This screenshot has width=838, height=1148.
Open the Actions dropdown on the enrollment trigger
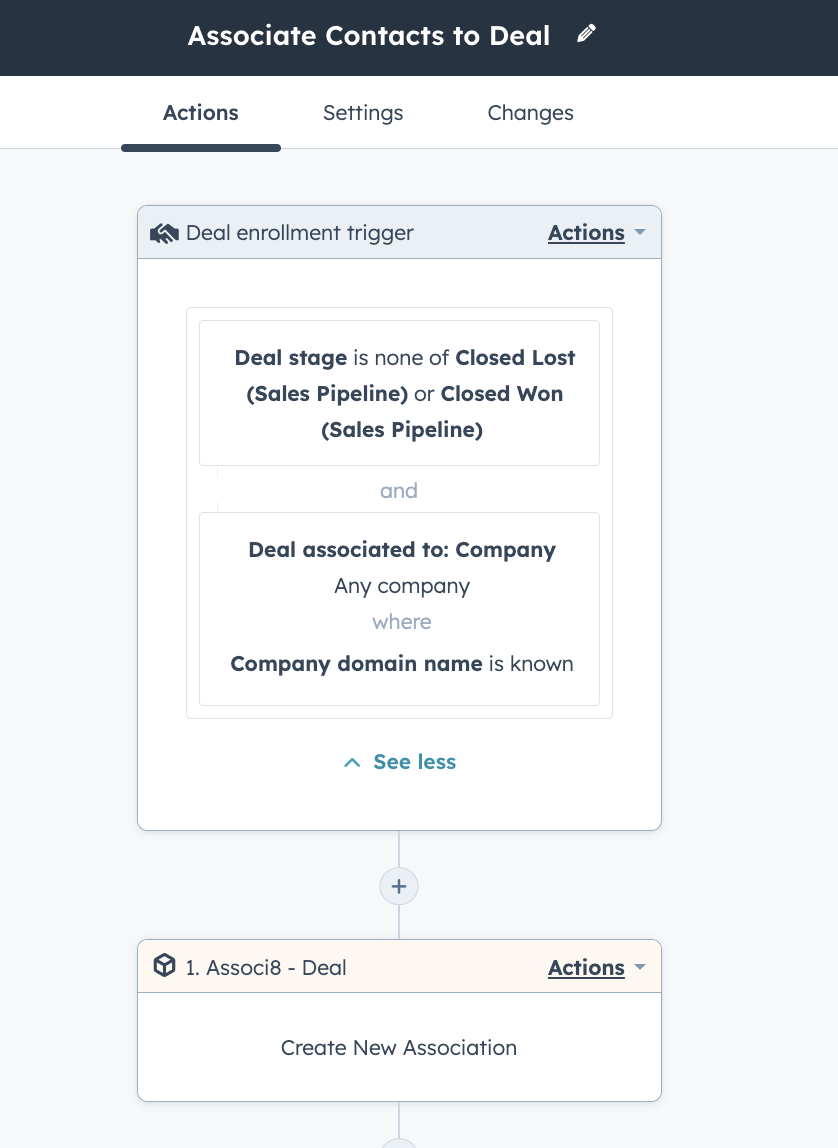click(x=586, y=232)
